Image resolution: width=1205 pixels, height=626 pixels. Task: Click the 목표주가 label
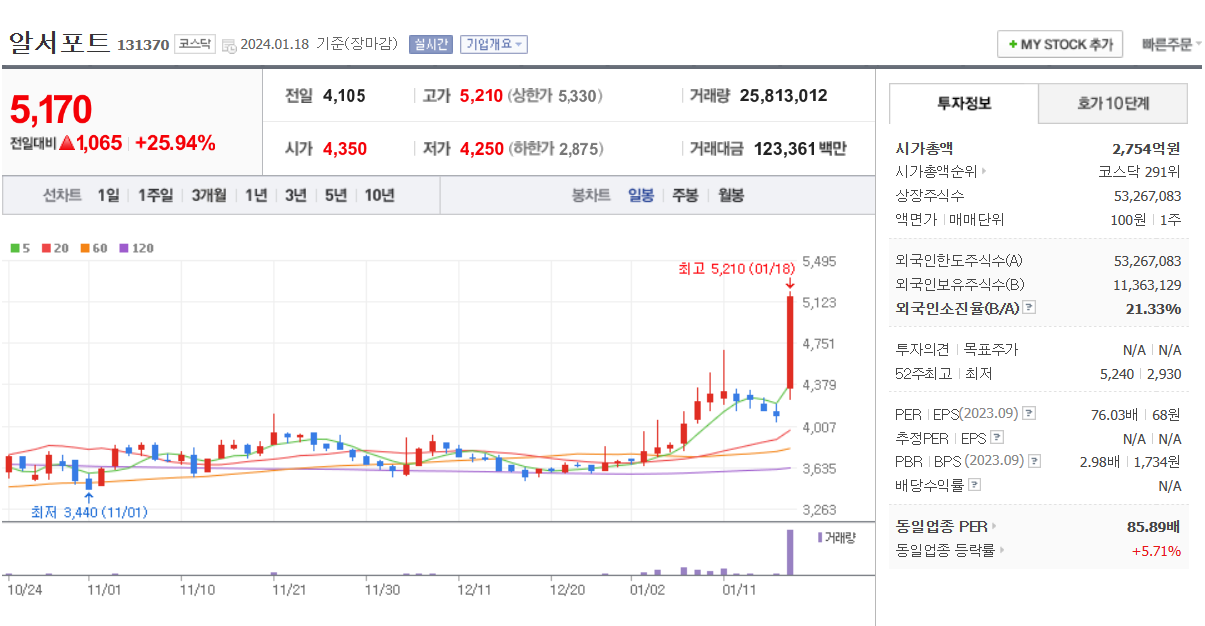pyautogui.click(x=990, y=349)
